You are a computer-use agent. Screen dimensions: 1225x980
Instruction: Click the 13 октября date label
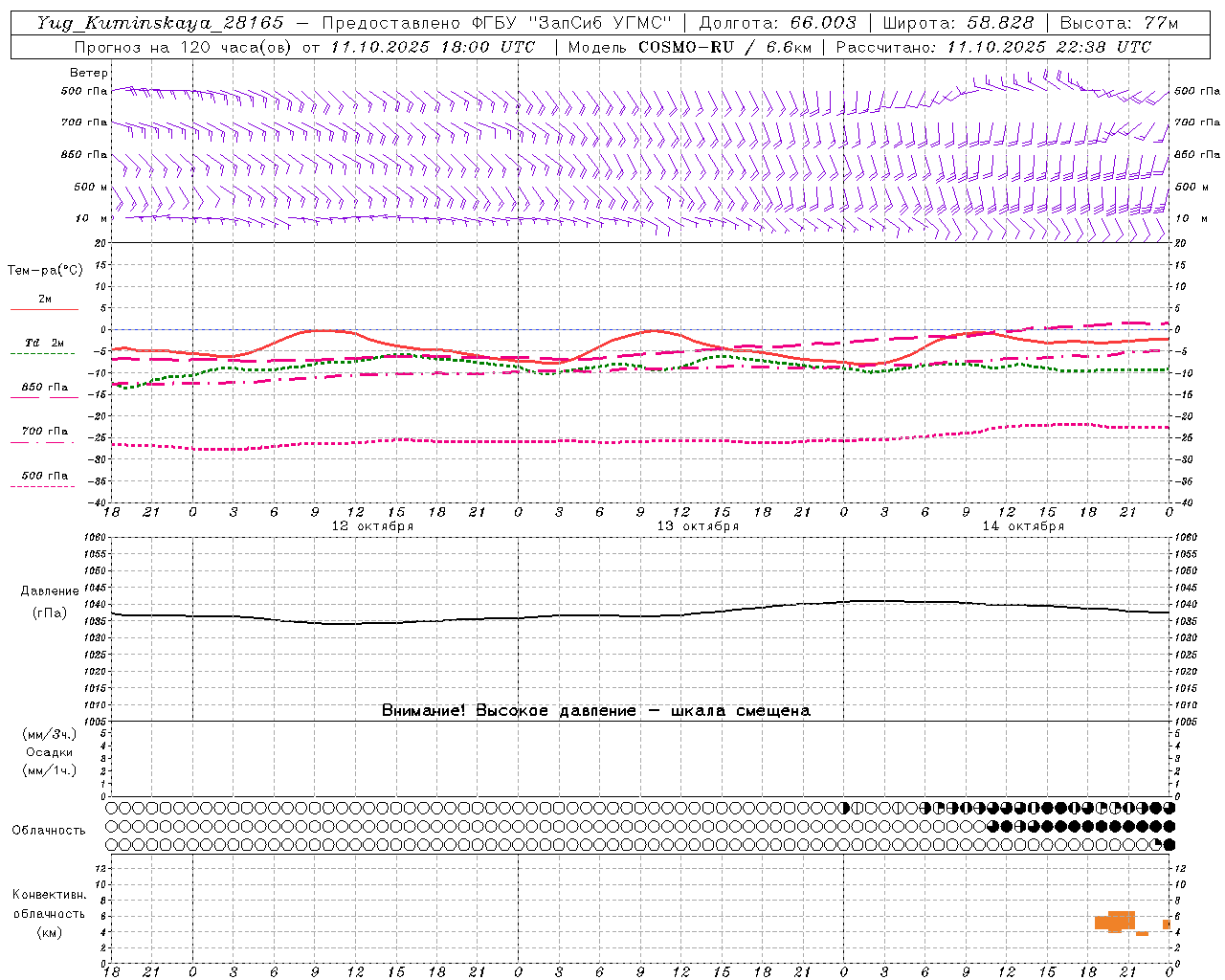(698, 526)
